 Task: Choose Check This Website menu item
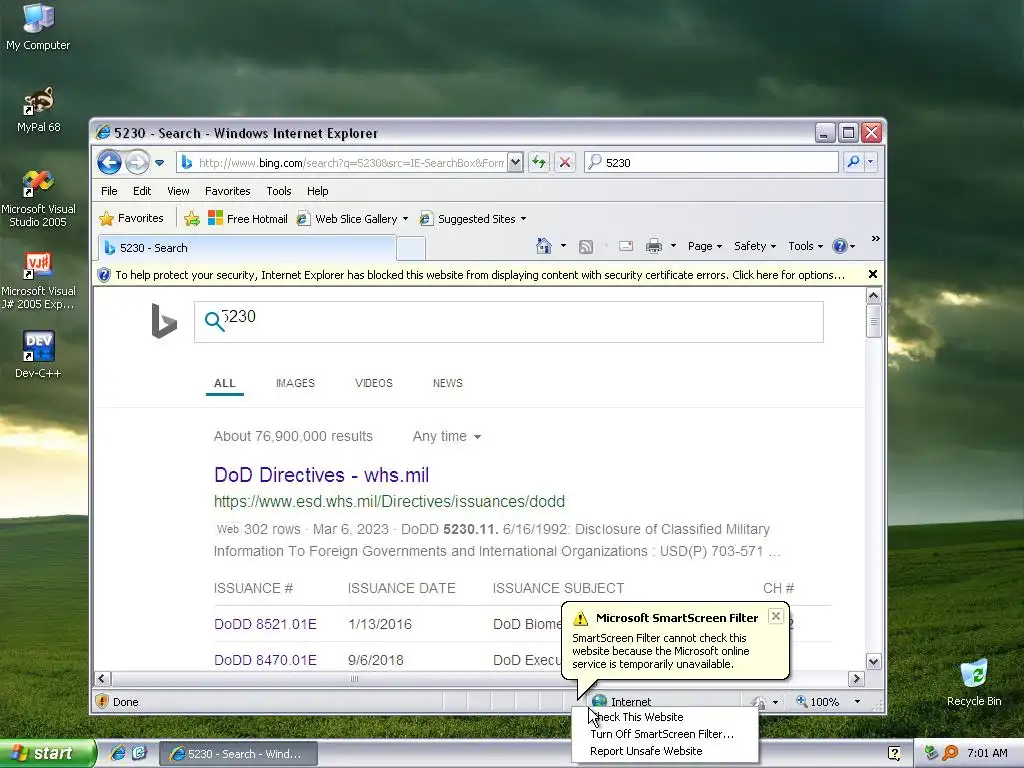(665, 717)
